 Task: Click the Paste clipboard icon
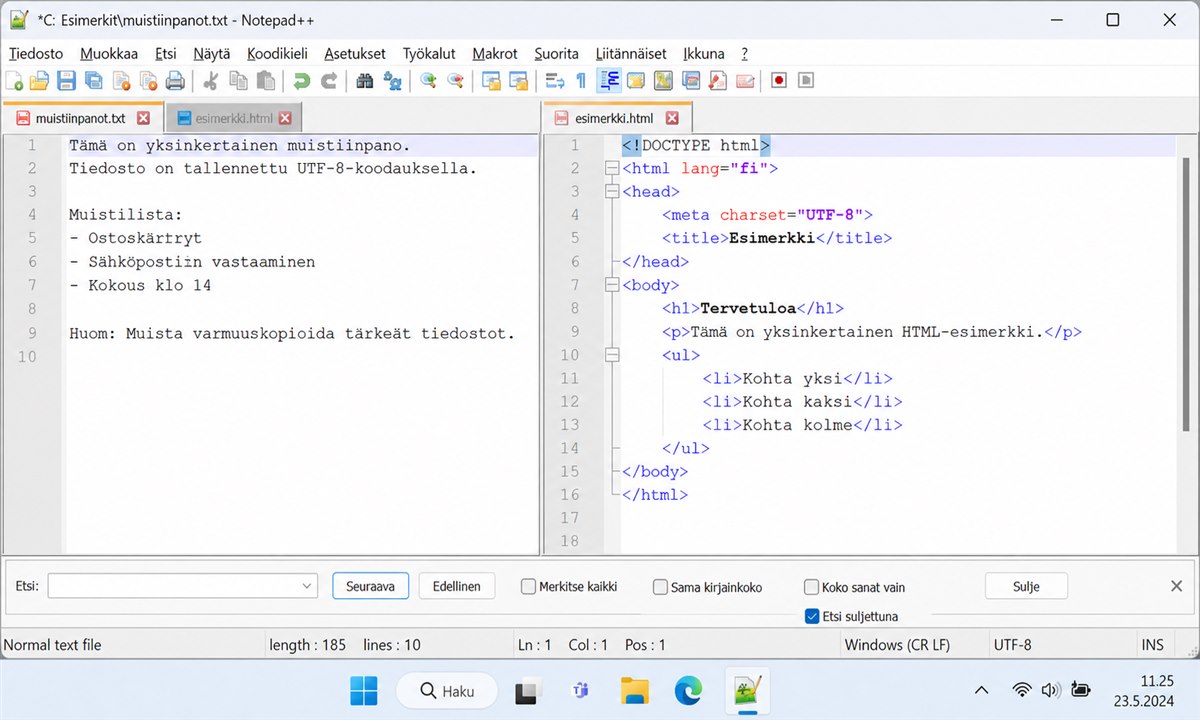point(265,81)
